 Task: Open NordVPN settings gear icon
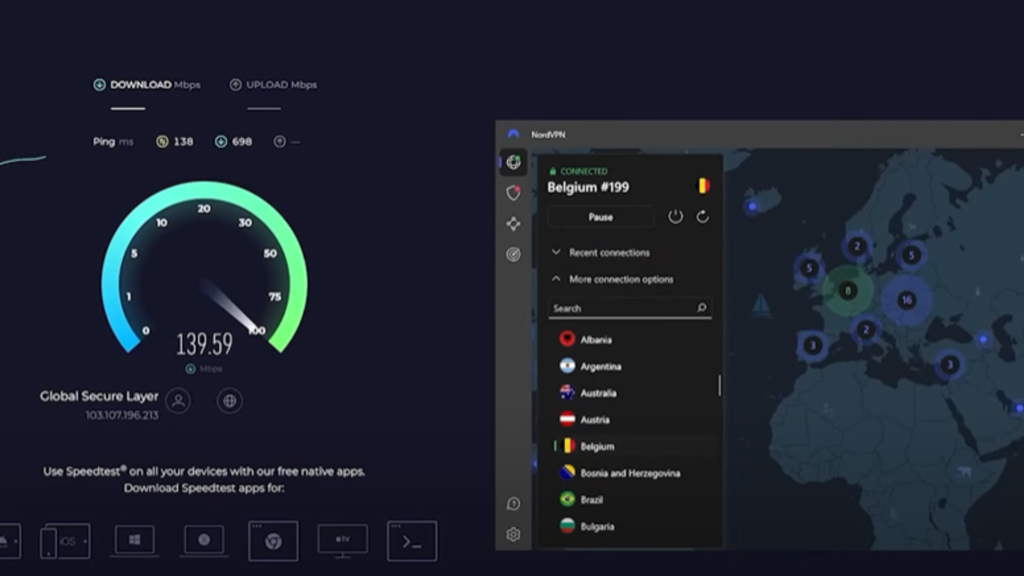coord(513,534)
